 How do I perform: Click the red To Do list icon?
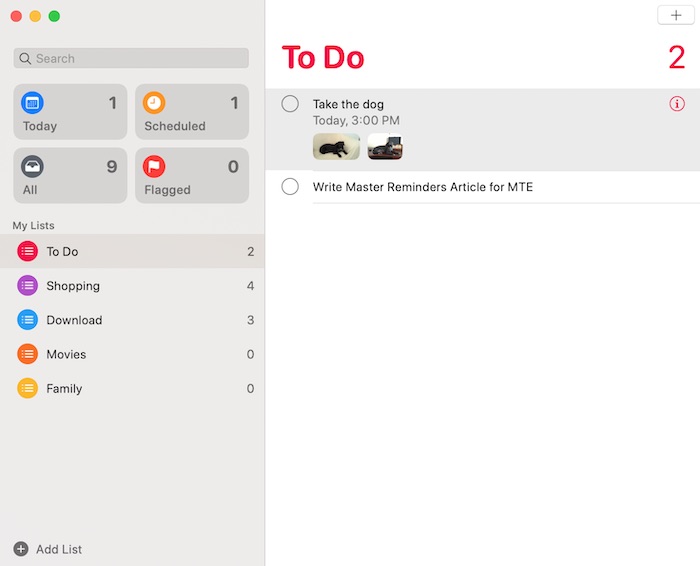(x=27, y=251)
